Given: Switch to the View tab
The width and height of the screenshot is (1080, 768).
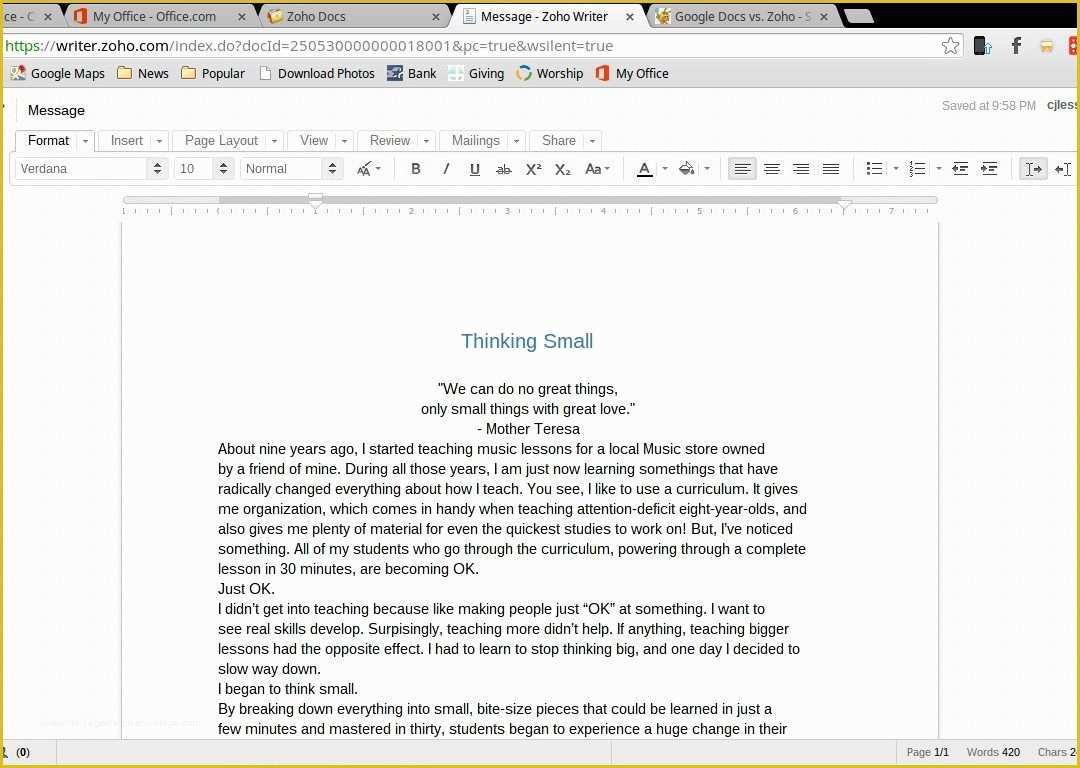Looking at the screenshot, I should click(313, 141).
